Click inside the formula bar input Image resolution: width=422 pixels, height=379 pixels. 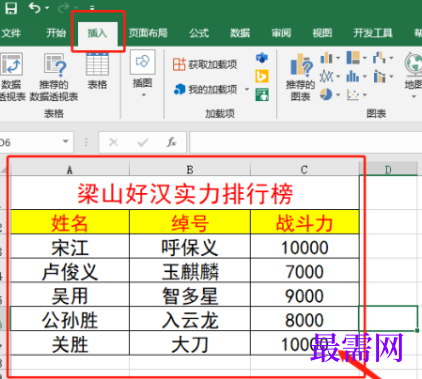click(x=306, y=142)
